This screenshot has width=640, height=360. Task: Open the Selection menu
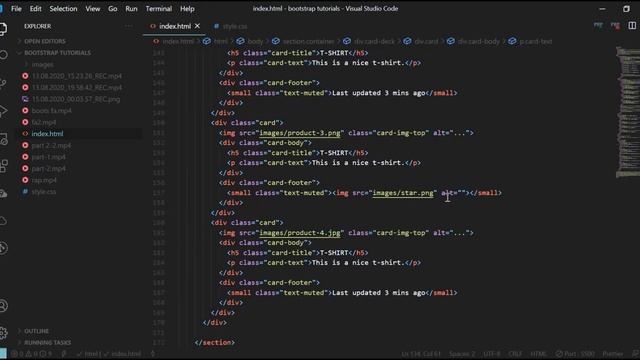point(63,9)
